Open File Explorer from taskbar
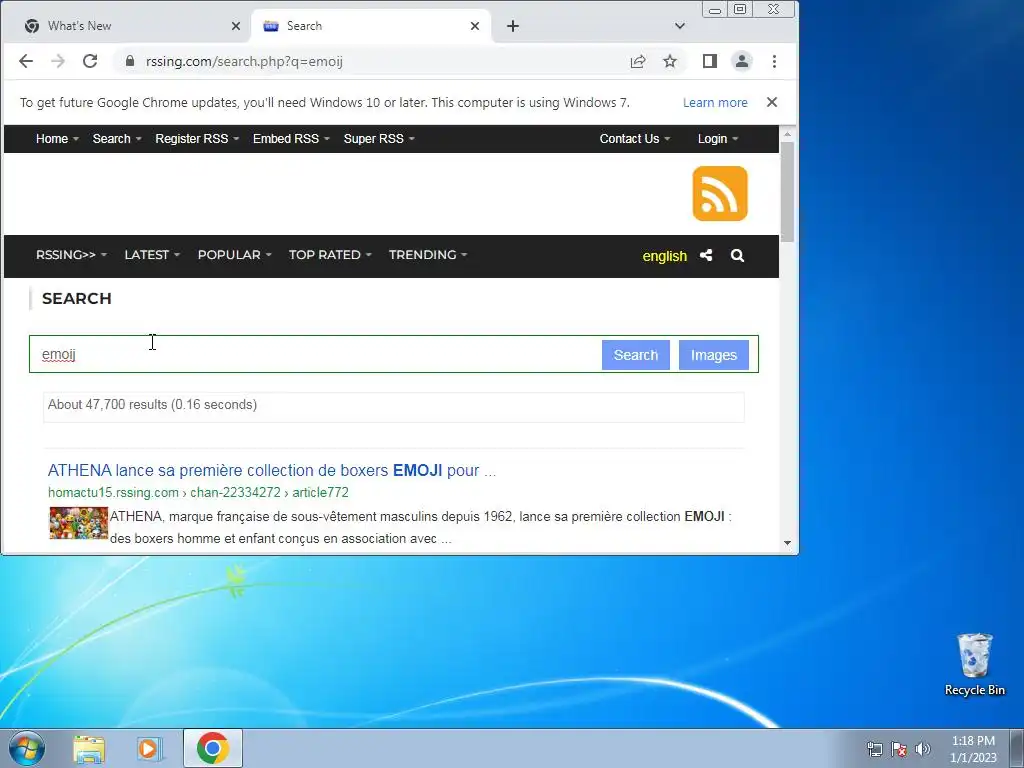Image resolution: width=1024 pixels, height=768 pixels. 89,749
